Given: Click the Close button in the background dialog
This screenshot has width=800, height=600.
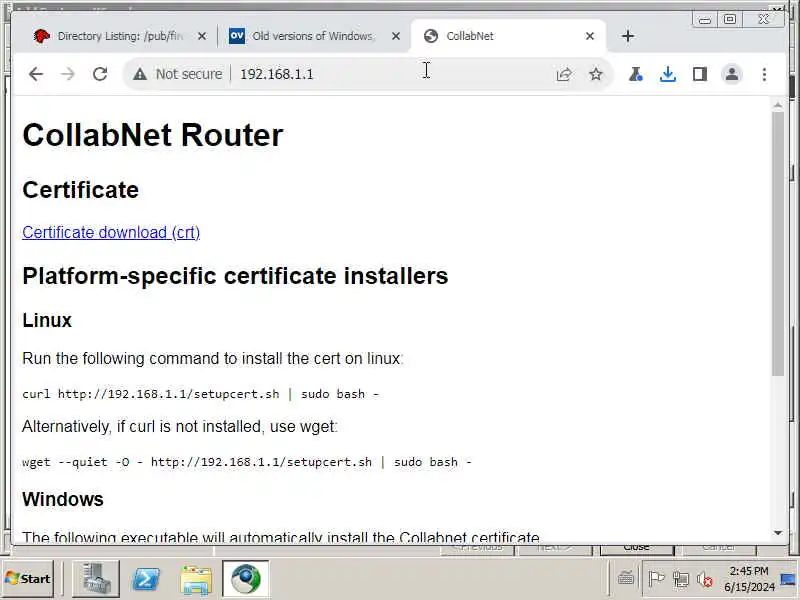Looking at the screenshot, I should click(x=637, y=549).
